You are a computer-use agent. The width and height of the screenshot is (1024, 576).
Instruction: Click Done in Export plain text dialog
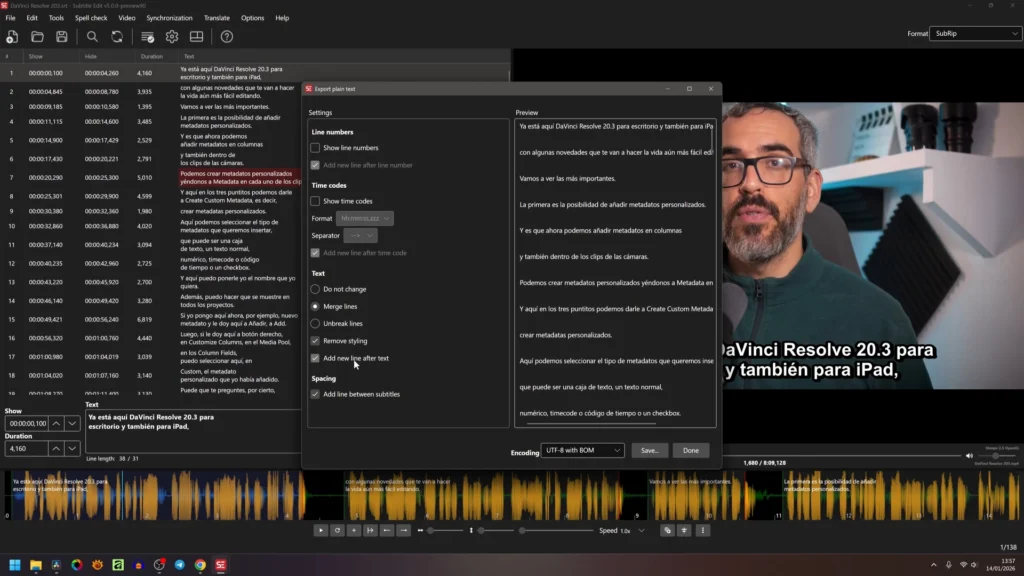point(690,450)
